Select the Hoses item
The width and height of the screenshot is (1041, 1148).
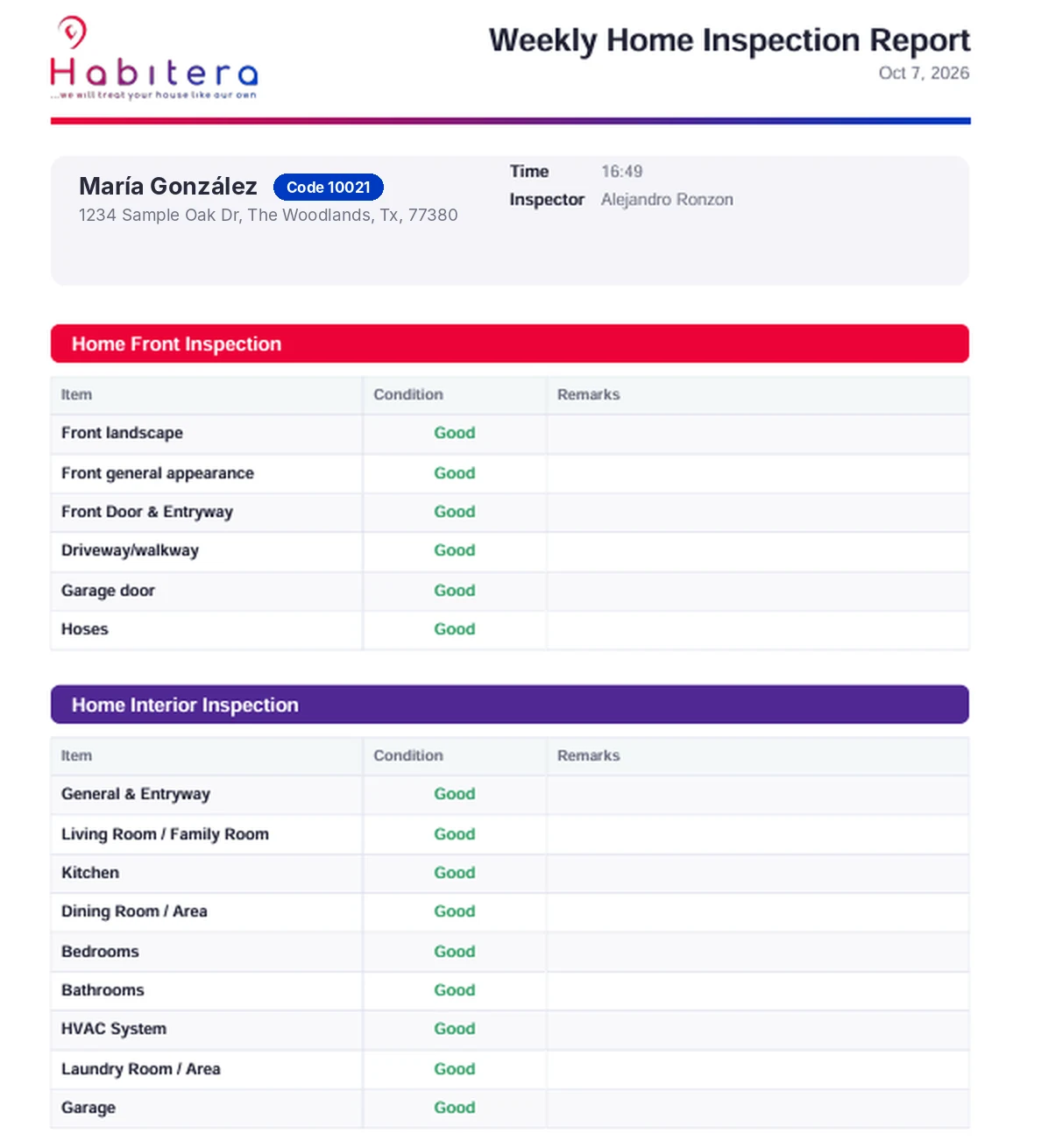pyautogui.click(x=85, y=629)
